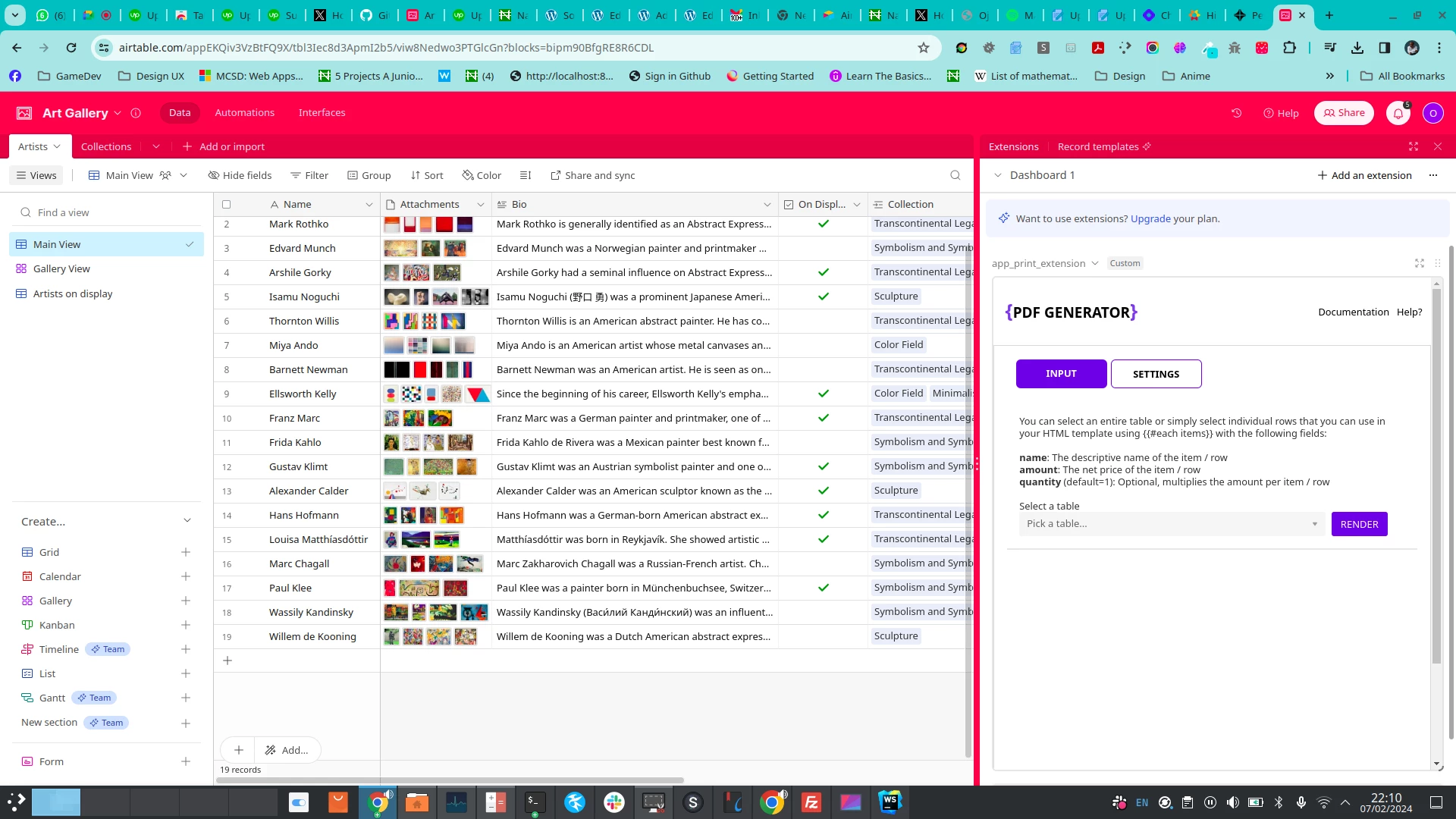The image size is (1456, 819).
Task: Open the SETTINGS tab in PDF Generator
Action: pos(1155,374)
